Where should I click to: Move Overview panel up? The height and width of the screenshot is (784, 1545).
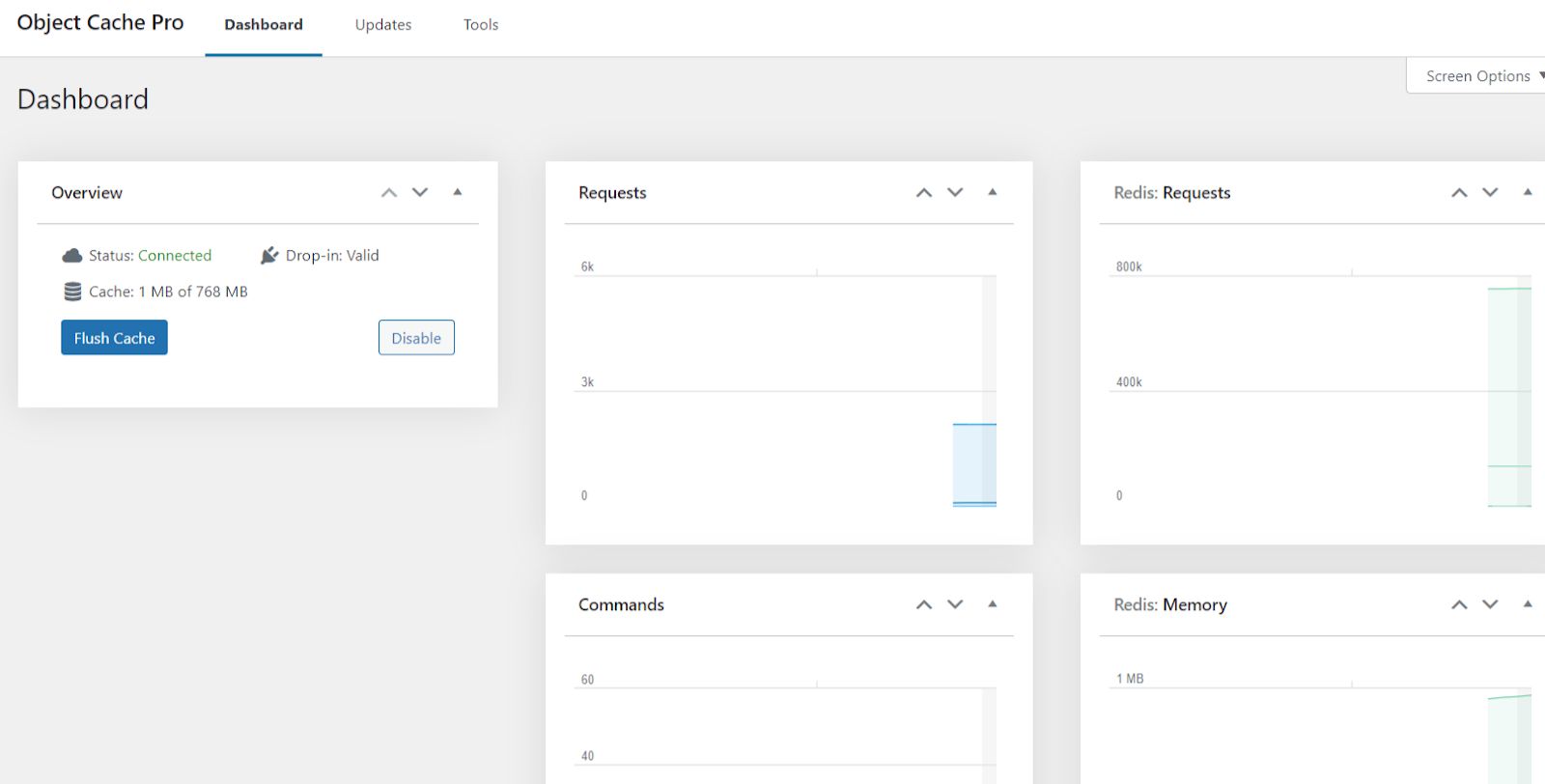pyautogui.click(x=389, y=192)
